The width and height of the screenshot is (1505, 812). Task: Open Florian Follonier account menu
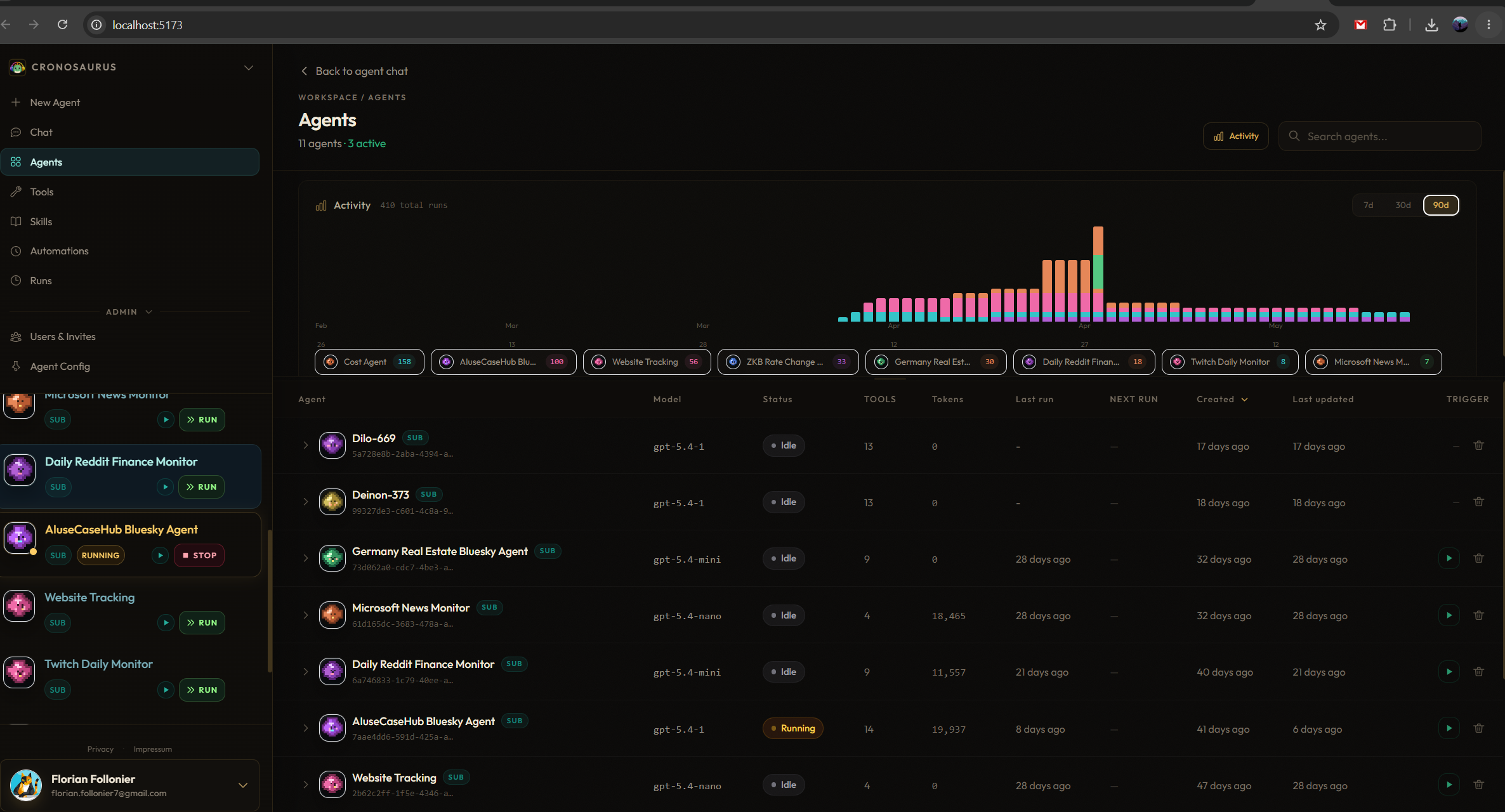click(x=129, y=785)
